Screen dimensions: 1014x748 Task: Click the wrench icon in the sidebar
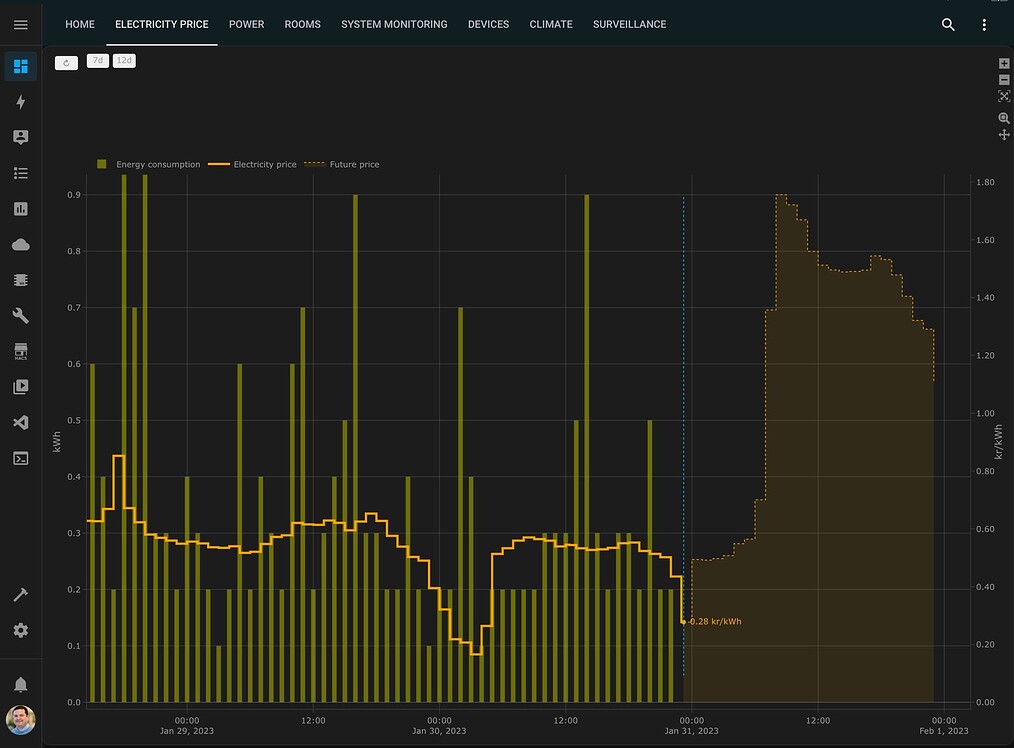tap(20, 315)
